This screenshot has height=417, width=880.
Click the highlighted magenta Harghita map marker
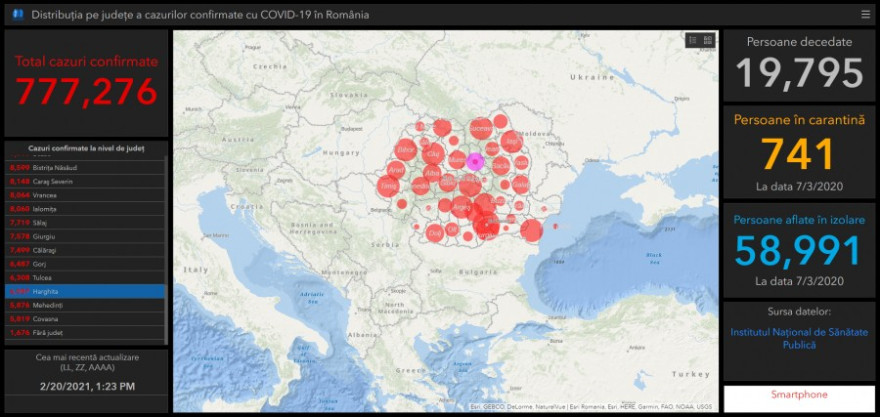pos(475,161)
